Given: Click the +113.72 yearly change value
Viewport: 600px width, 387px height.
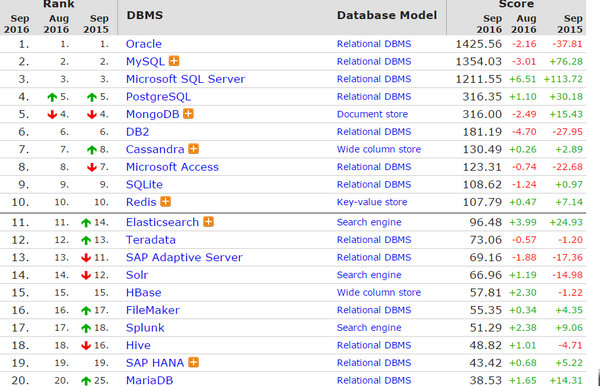Looking at the screenshot, I should (x=563, y=79).
